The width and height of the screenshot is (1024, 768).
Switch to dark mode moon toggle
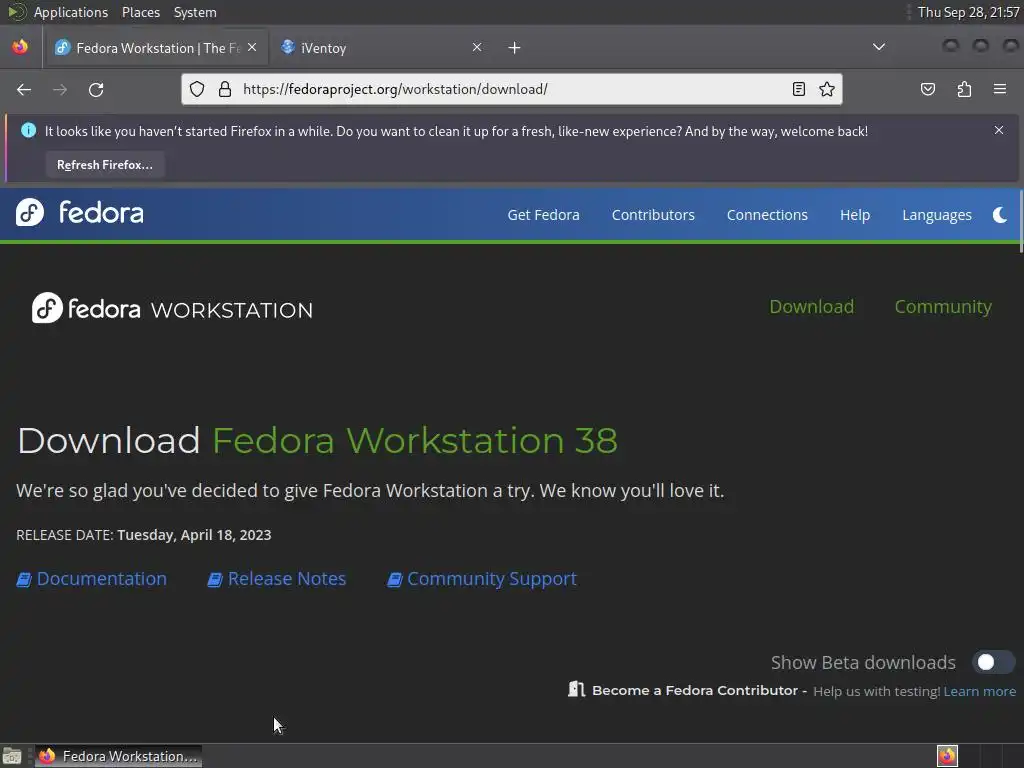pyautogui.click(x=1000, y=215)
